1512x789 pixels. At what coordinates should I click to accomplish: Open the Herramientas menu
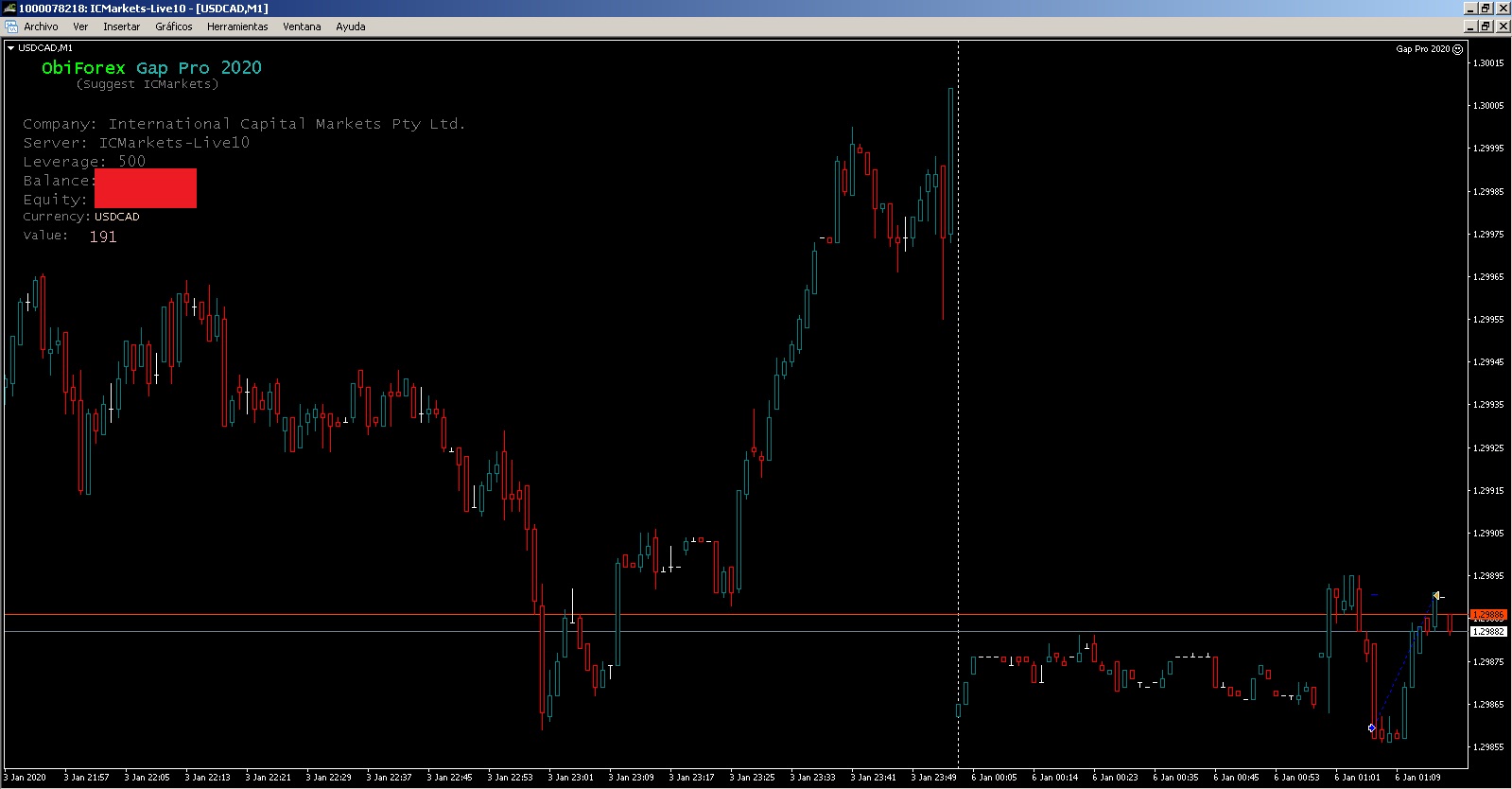[237, 26]
